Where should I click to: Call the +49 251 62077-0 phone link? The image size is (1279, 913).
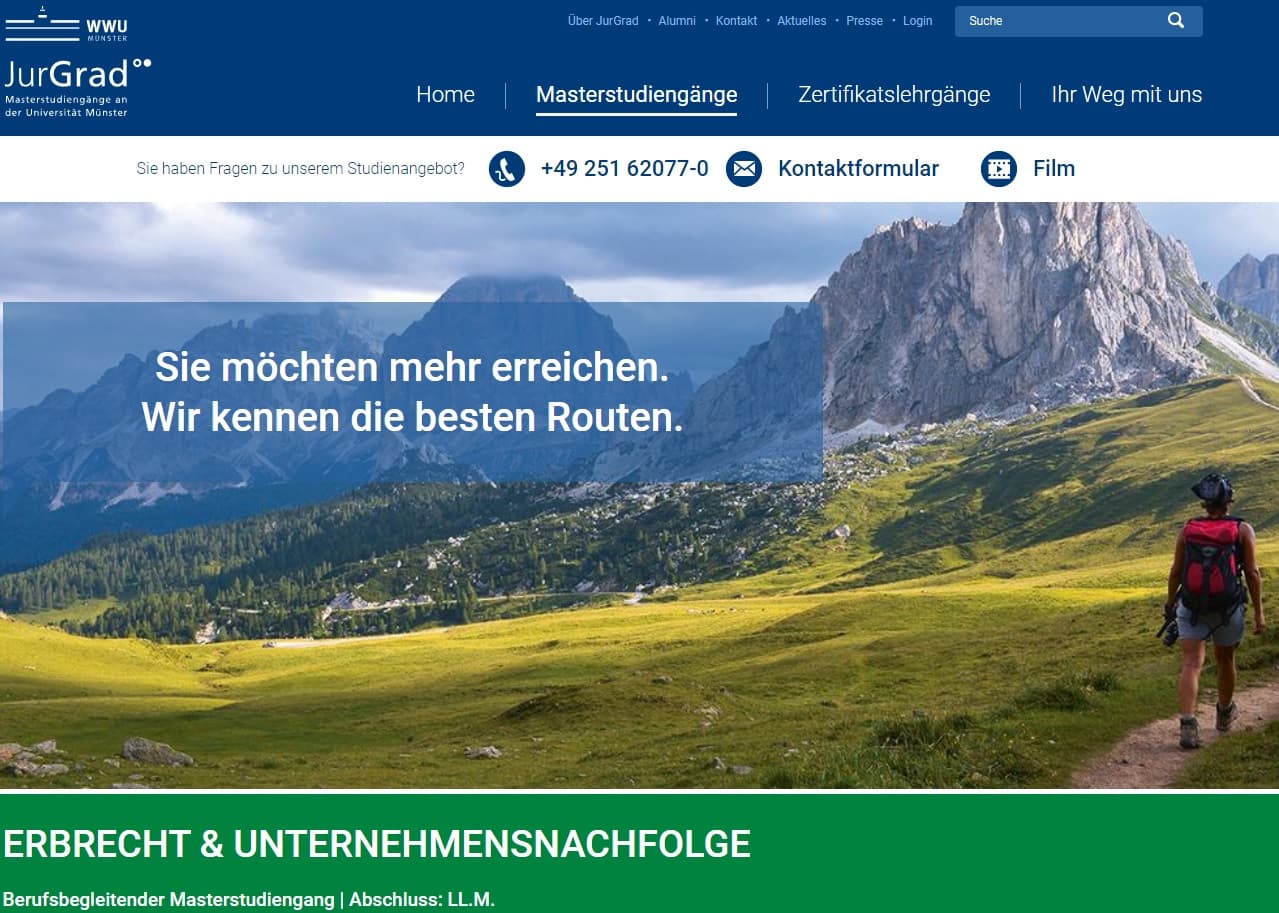(x=624, y=169)
